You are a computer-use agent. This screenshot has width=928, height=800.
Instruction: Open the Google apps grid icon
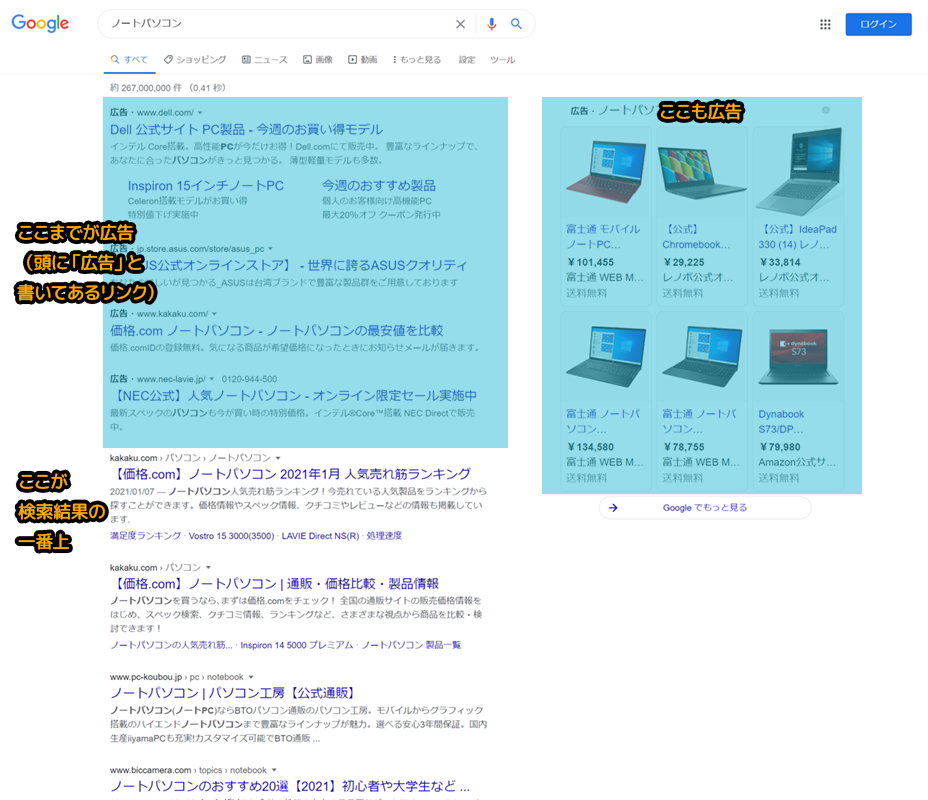(825, 24)
